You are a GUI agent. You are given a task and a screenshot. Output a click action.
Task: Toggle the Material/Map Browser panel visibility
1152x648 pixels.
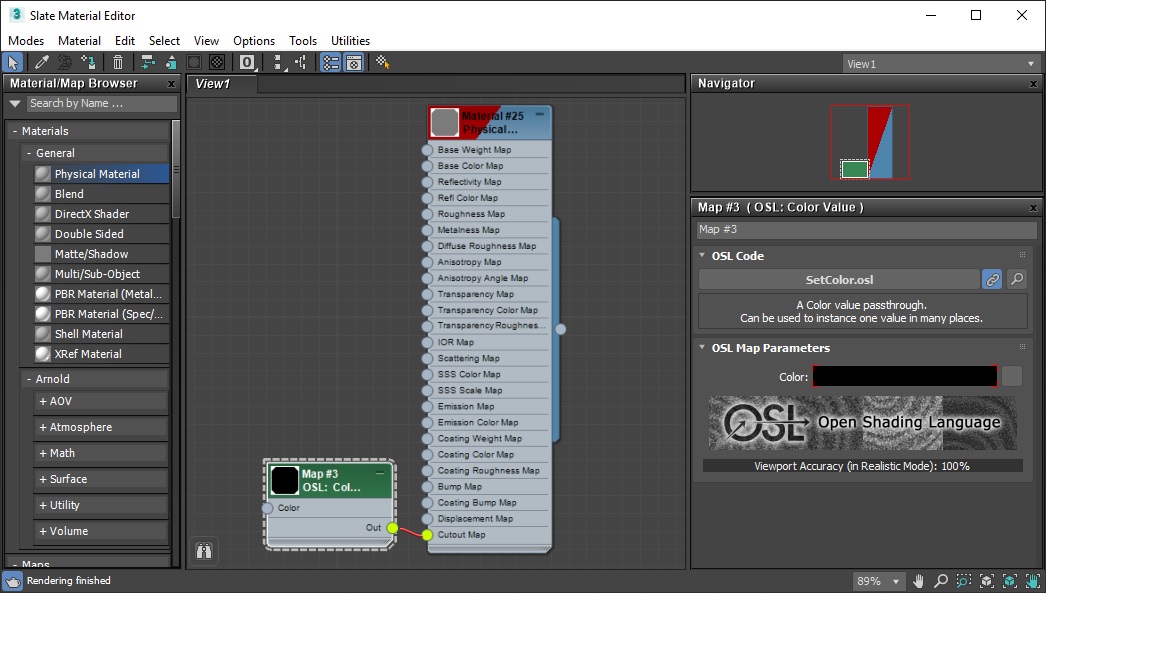point(330,62)
